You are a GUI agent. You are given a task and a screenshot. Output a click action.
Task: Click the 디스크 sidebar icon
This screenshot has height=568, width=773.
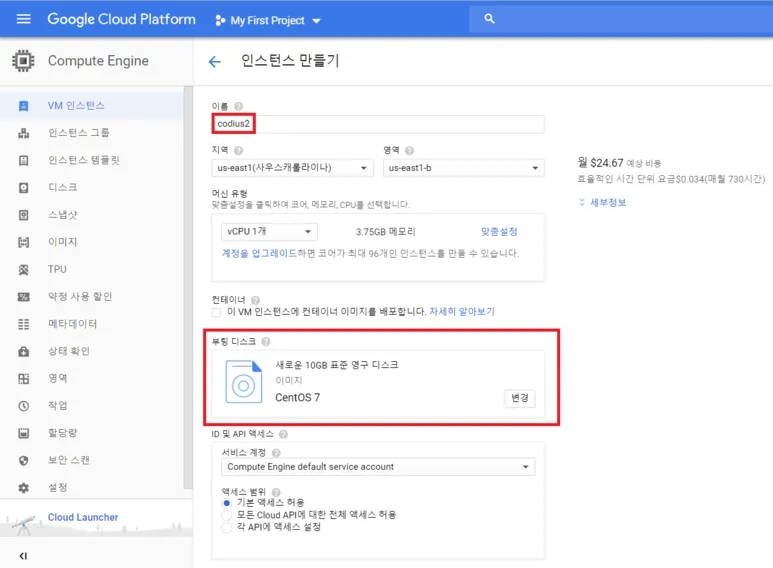pos(23,188)
